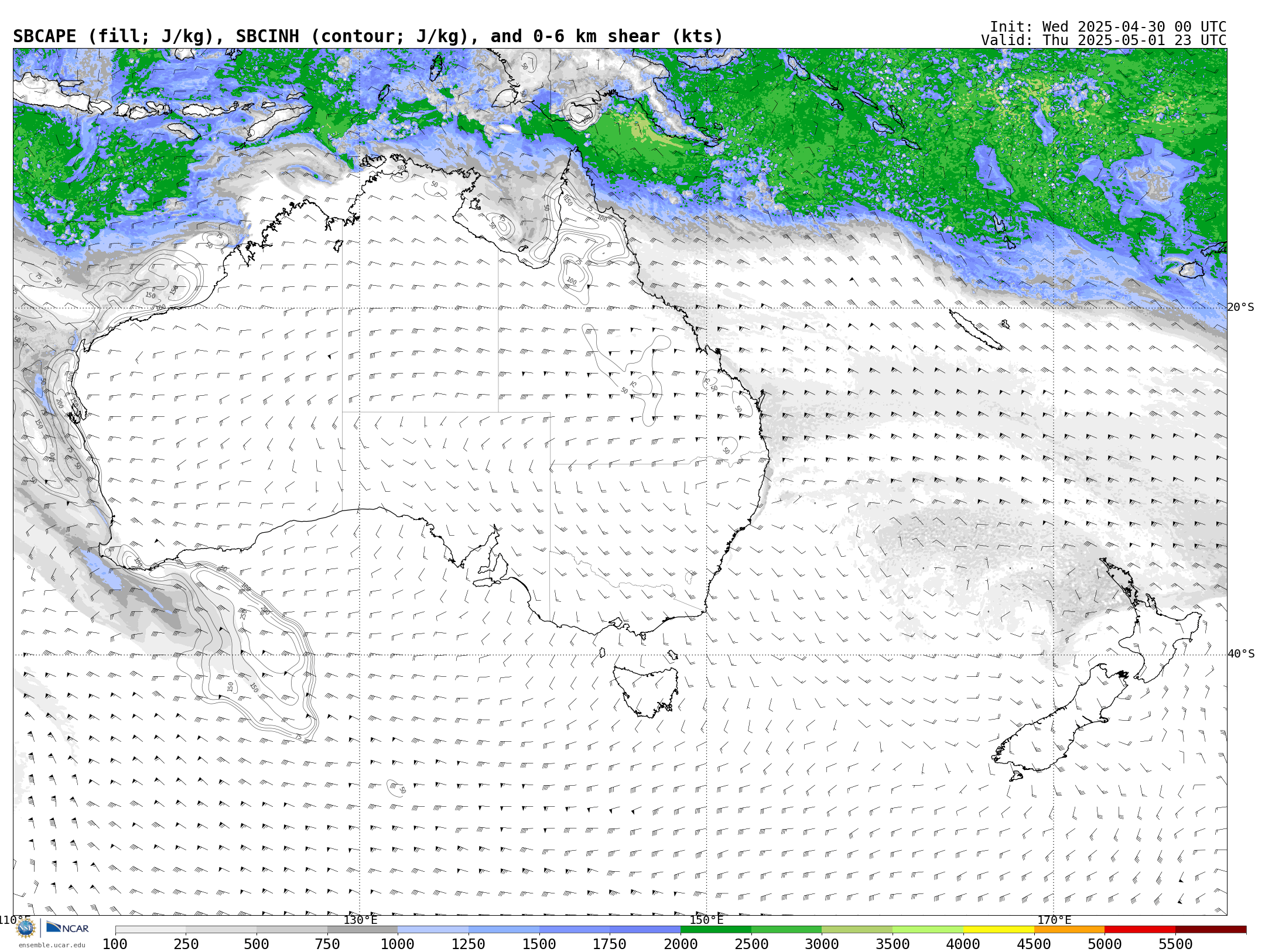Pick the orange 4500–5000 colorbar swatch
1265x952 pixels.
pyautogui.click(x=1069, y=930)
